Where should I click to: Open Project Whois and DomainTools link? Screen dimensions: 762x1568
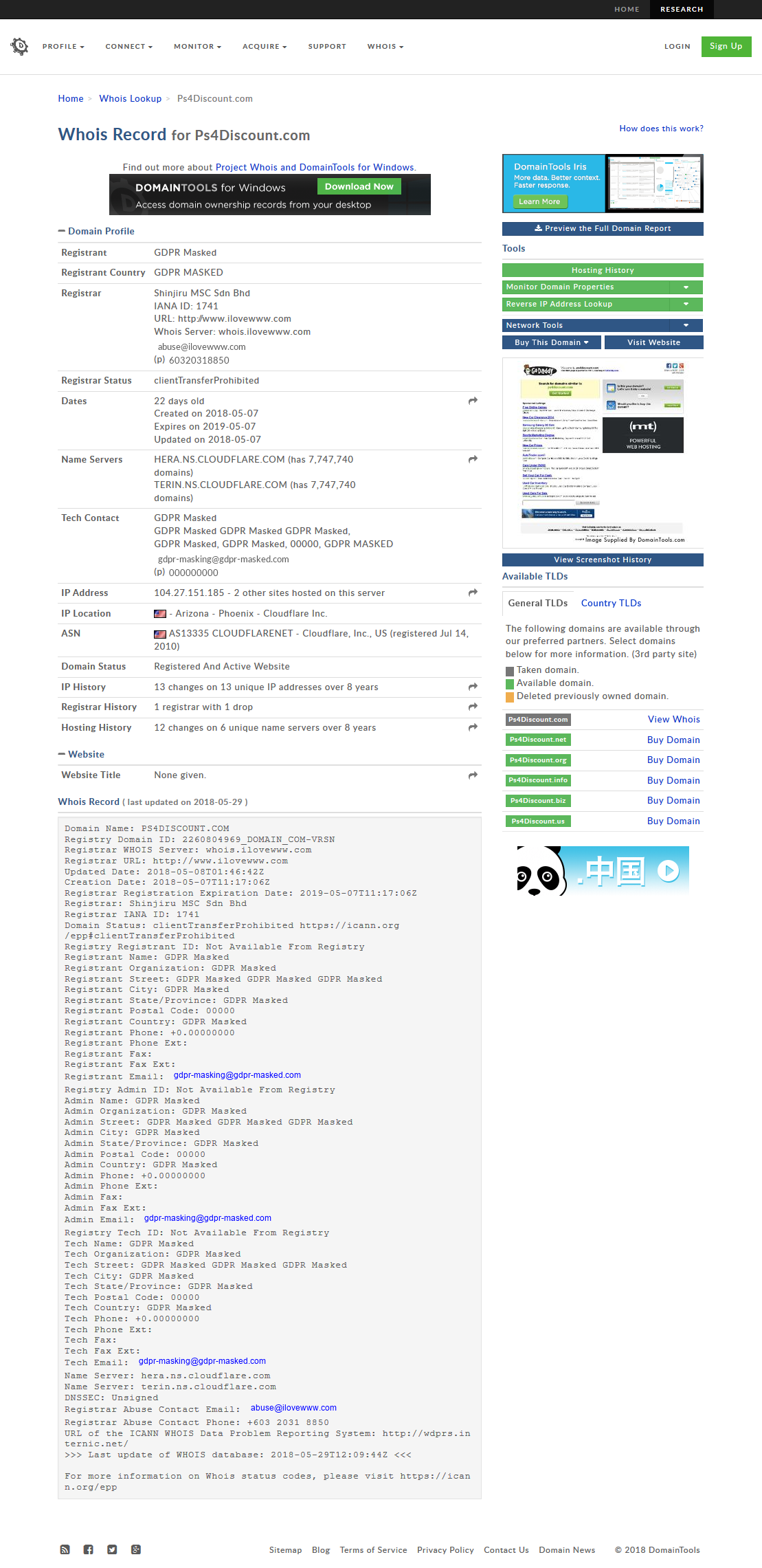click(x=315, y=167)
